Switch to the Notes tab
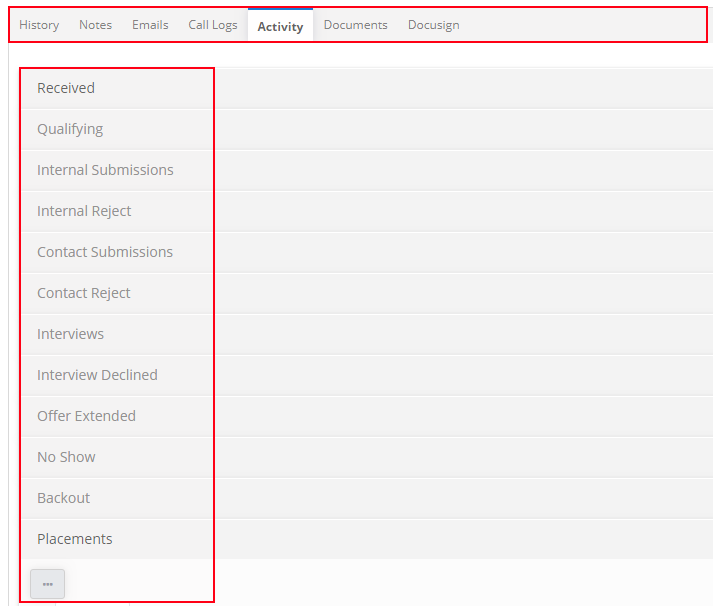The width and height of the screenshot is (713, 606). click(x=95, y=25)
